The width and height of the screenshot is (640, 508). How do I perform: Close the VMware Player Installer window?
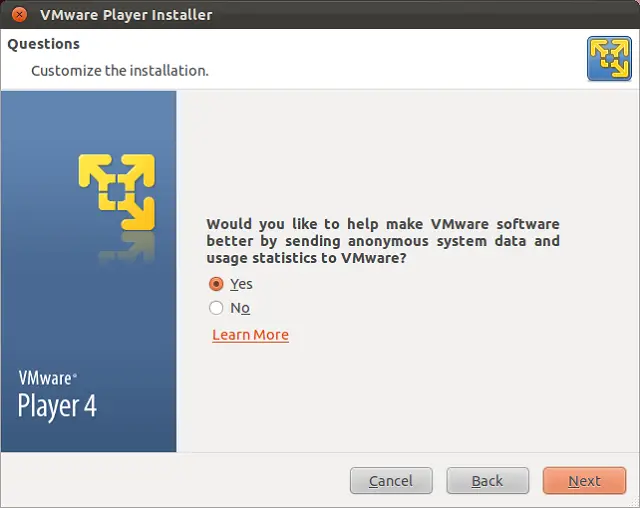(19, 14)
